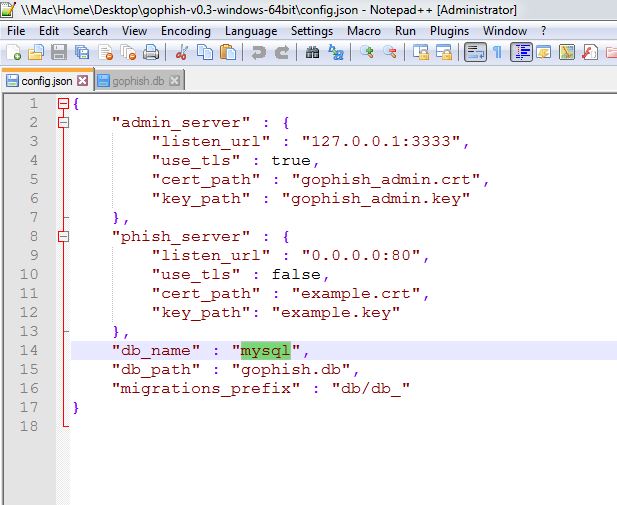617x505 pixels.
Task: Toggle word wrap toolbar button
Action: (475, 52)
